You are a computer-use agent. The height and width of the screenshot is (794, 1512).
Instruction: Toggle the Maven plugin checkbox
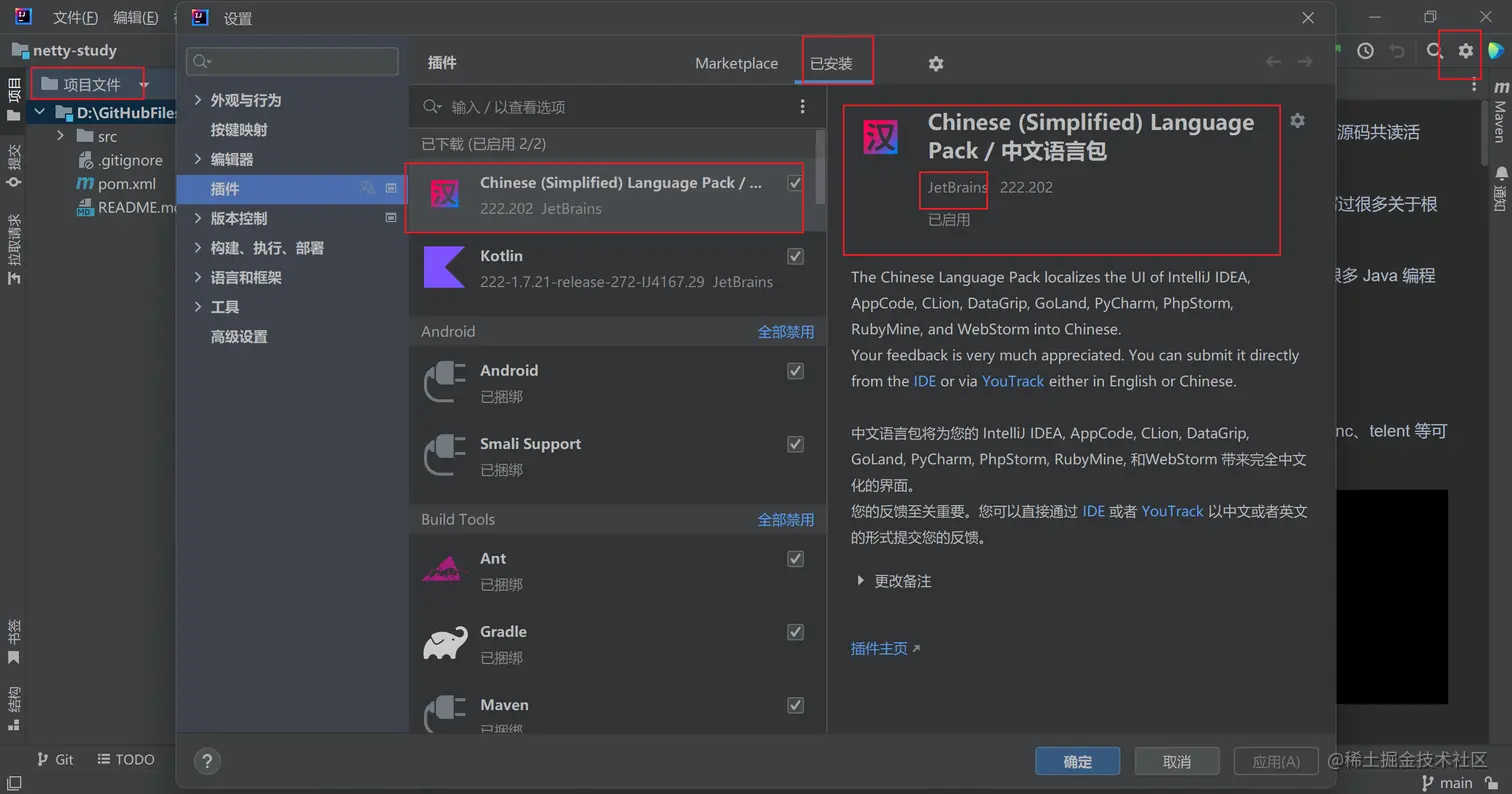[795, 705]
